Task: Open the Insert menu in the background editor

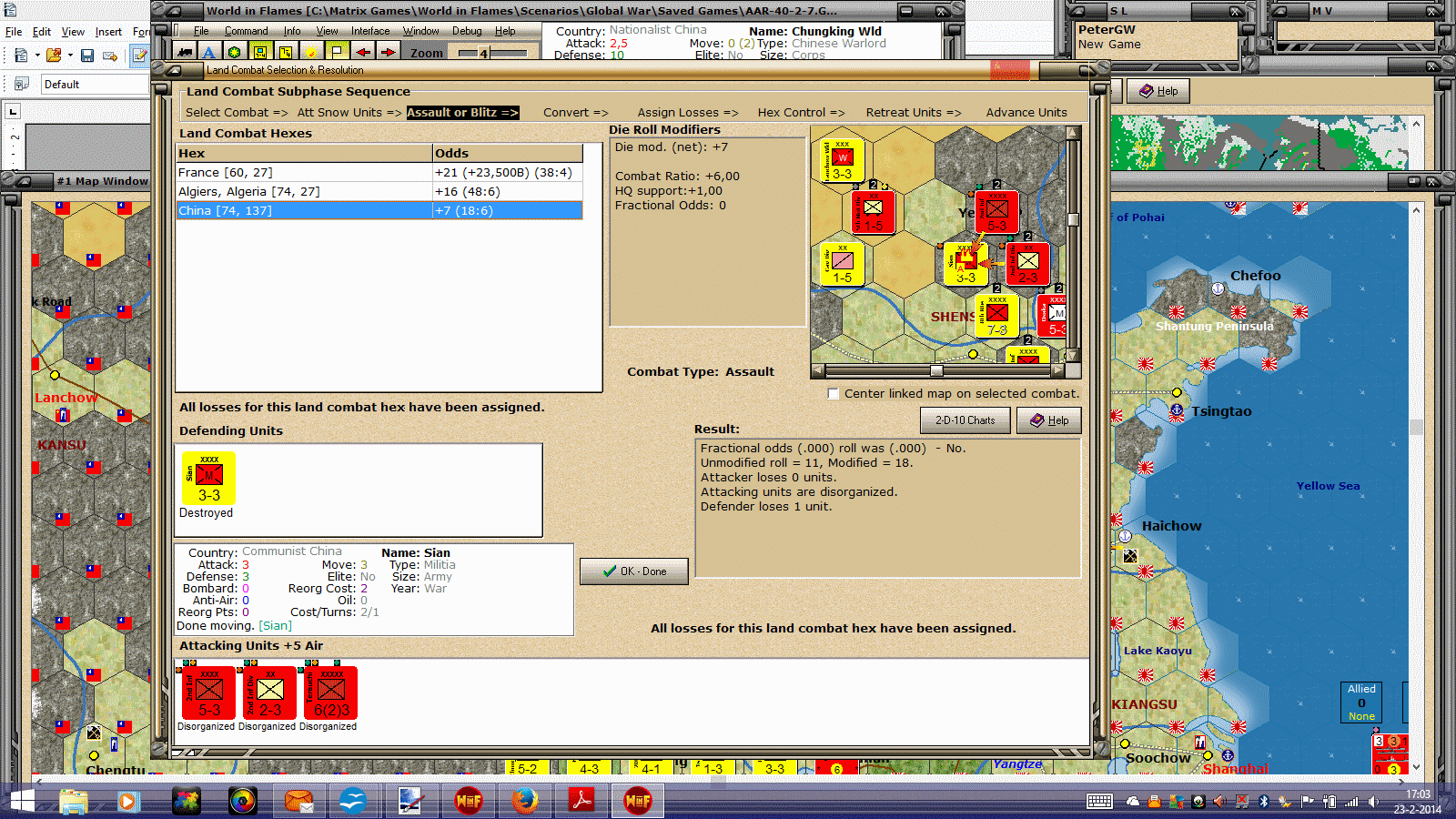Action: click(x=108, y=32)
